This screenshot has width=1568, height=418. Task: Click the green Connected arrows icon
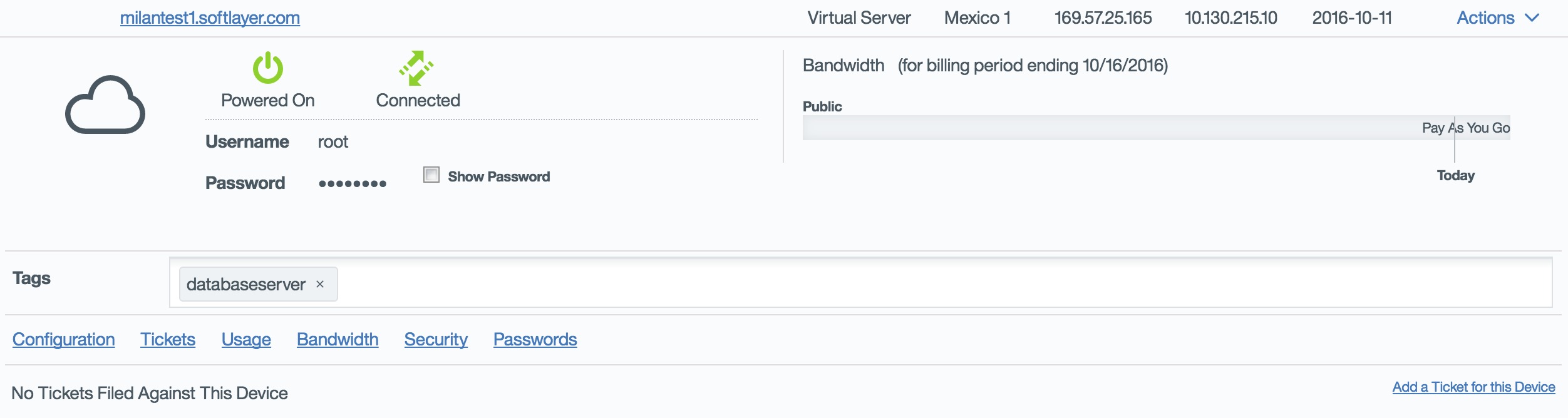tap(416, 68)
